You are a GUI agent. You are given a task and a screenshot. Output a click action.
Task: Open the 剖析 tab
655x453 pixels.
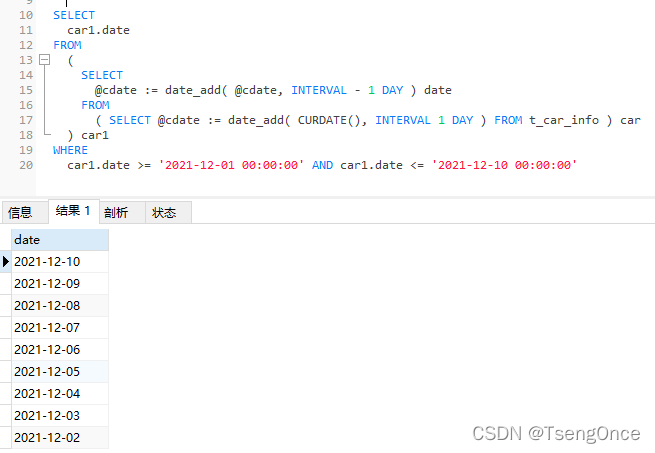coord(122,212)
